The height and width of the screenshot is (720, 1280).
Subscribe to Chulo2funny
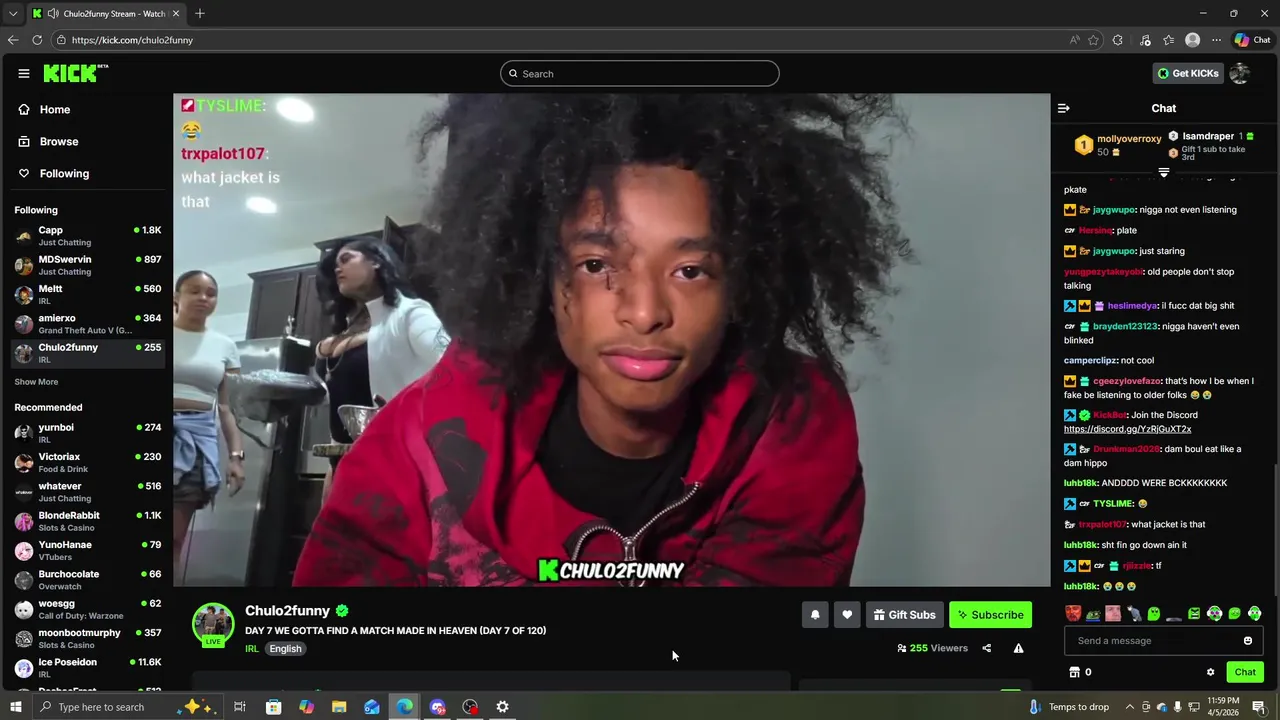pyautogui.click(x=990, y=615)
